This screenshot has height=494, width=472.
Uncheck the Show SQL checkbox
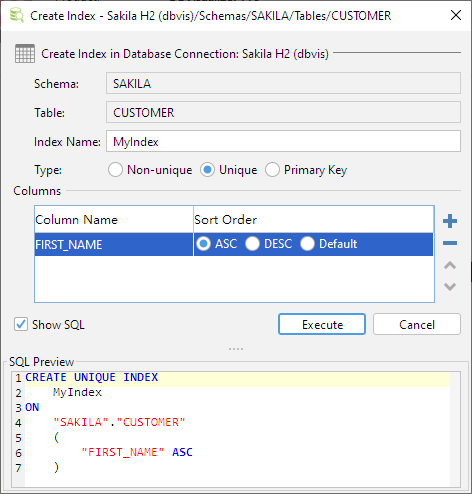pyautogui.click(x=21, y=324)
